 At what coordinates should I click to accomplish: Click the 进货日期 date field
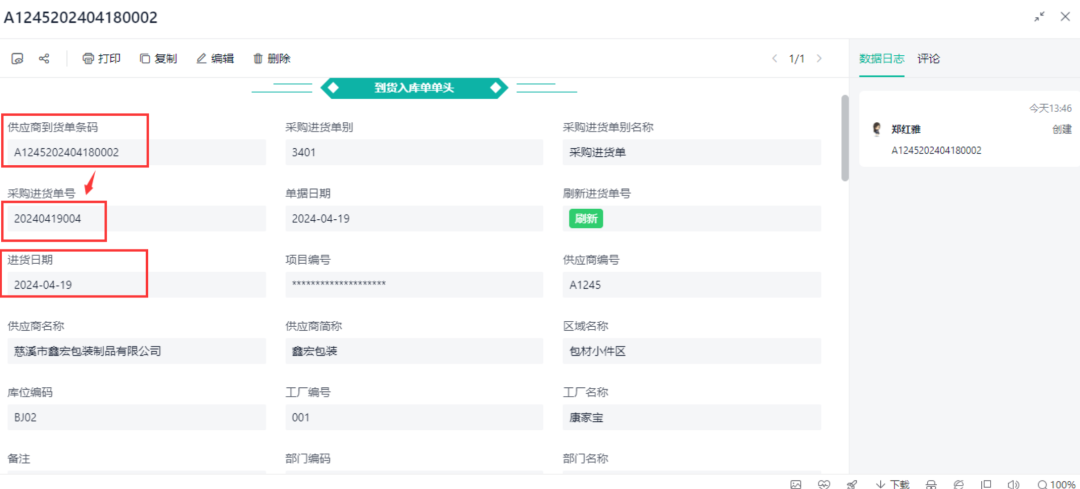point(135,285)
